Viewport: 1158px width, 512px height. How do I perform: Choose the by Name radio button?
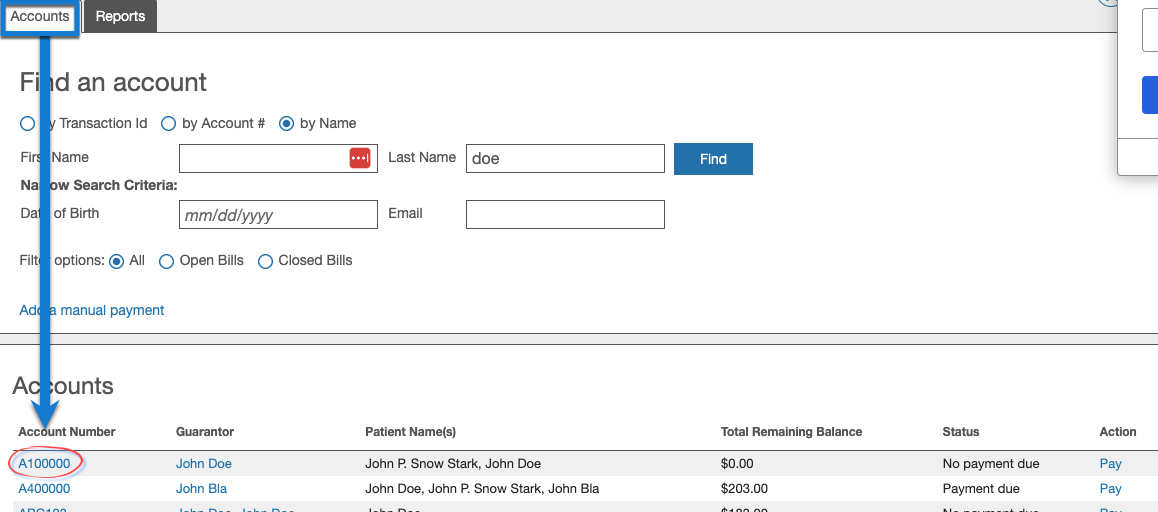pos(286,124)
